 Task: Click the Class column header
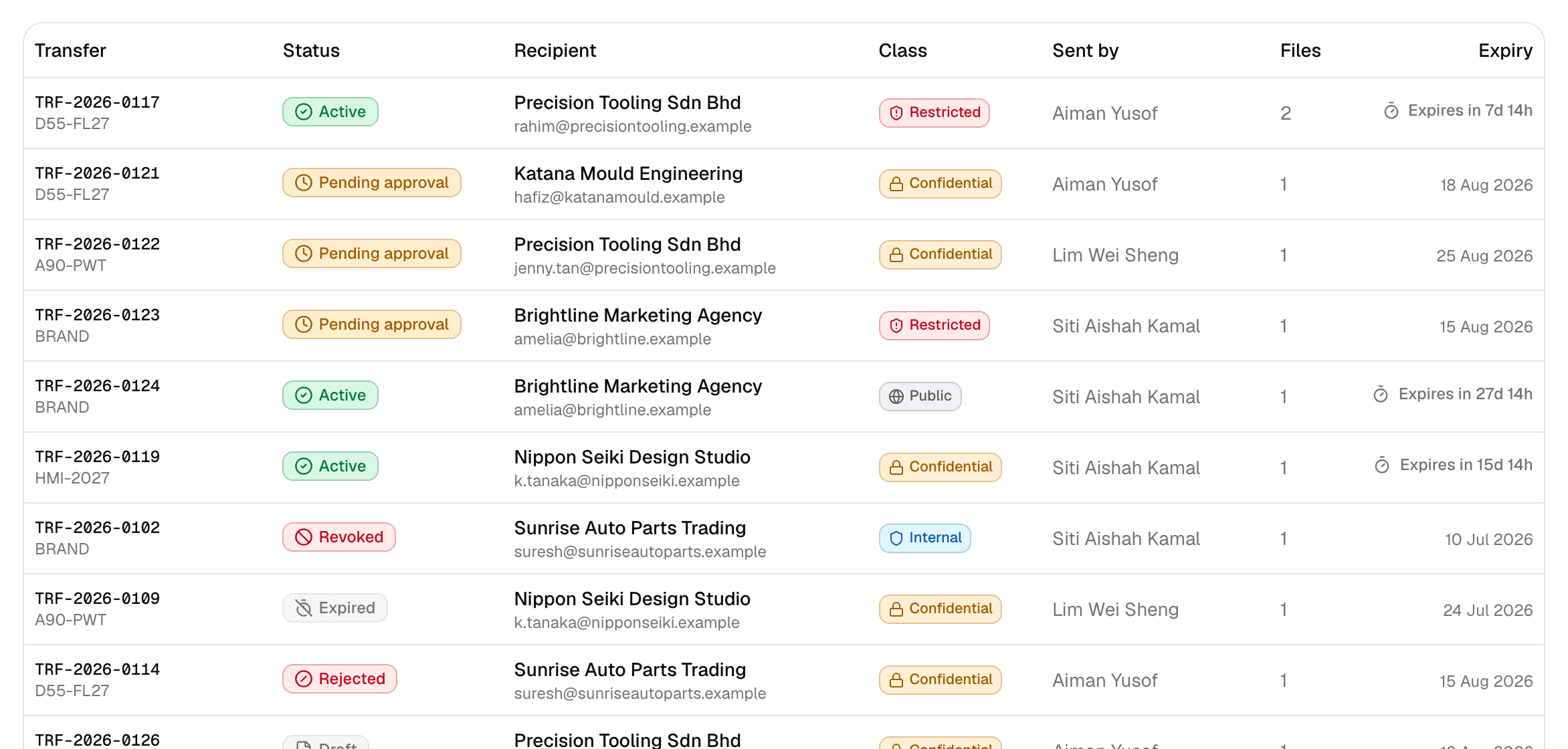click(x=902, y=51)
